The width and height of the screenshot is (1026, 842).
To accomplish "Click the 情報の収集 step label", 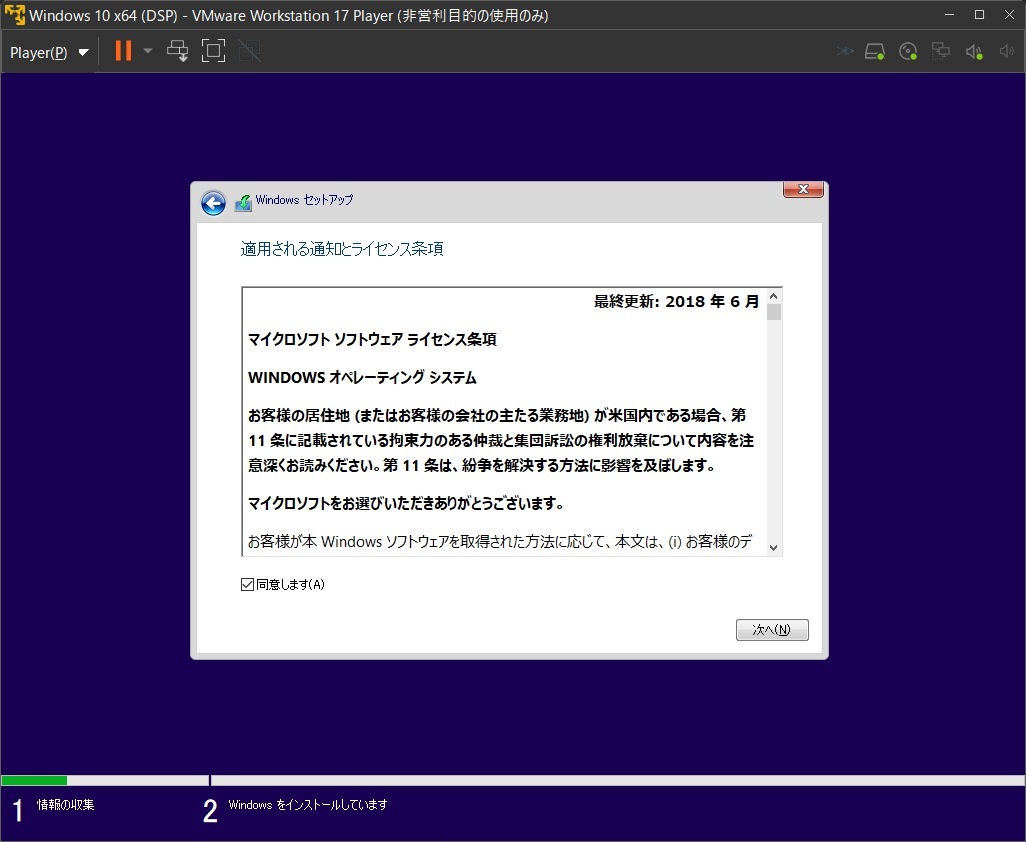I will click(x=65, y=805).
